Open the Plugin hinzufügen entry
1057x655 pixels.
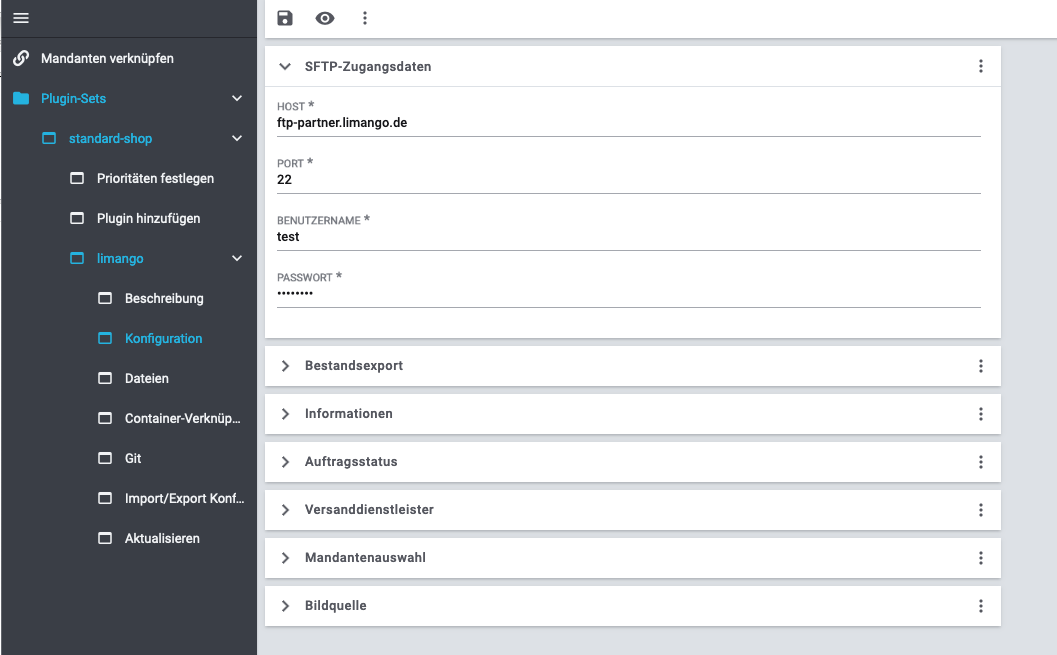point(148,218)
